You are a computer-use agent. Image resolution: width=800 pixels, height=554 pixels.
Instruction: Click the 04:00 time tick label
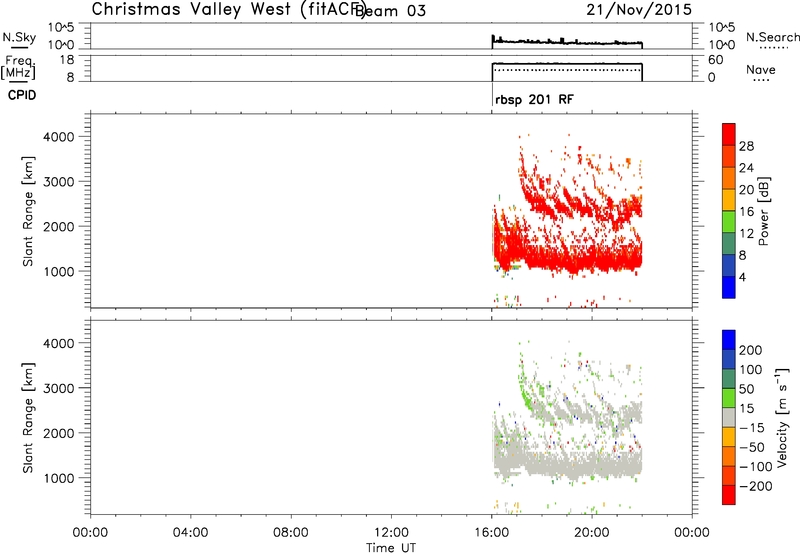[190, 533]
